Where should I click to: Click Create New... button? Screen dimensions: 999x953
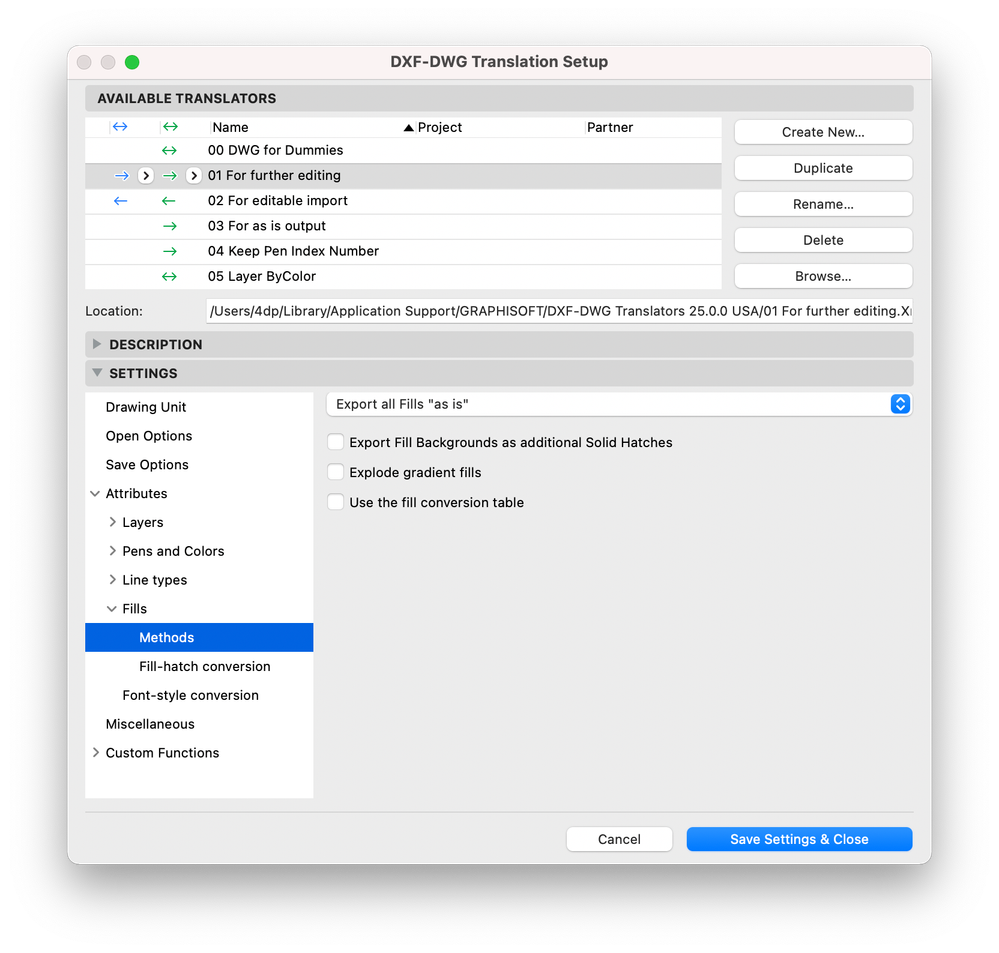click(823, 133)
